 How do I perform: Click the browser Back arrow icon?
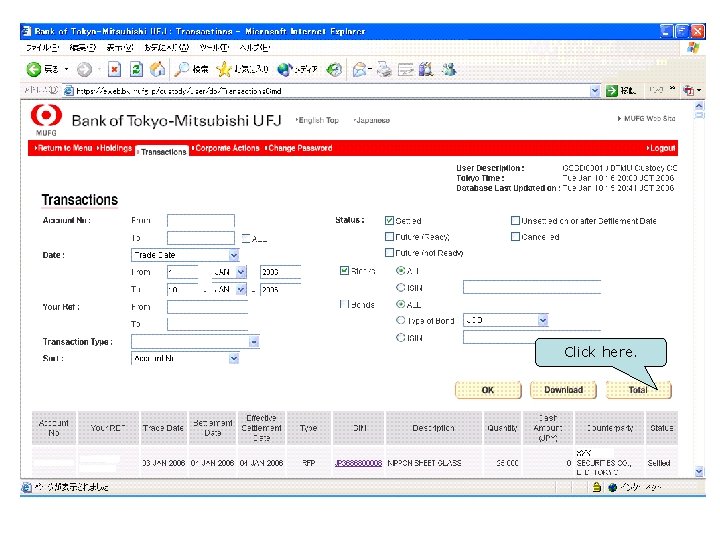[34, 69]
